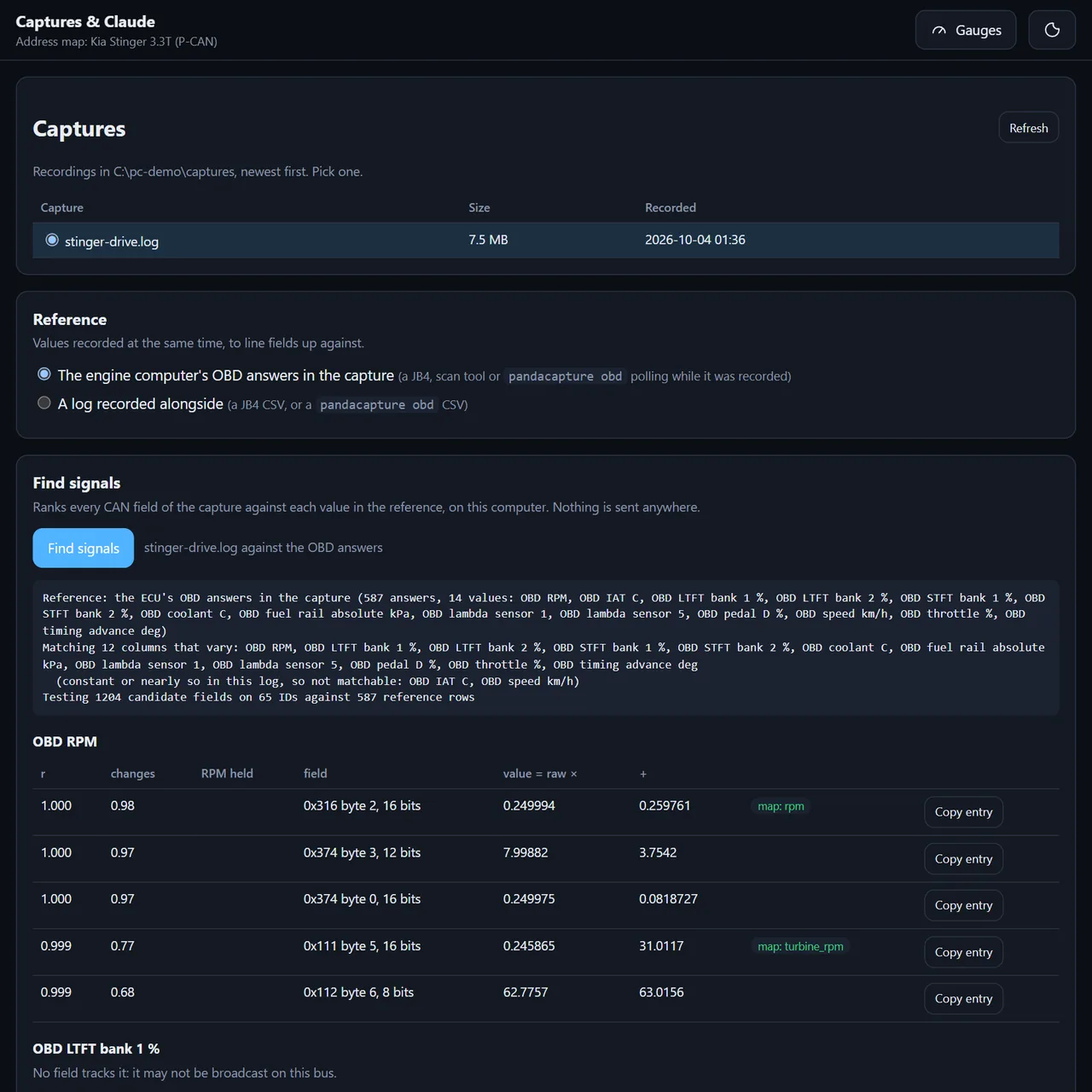Select the stinger-drive.log capture radio button

click(52, 241)
